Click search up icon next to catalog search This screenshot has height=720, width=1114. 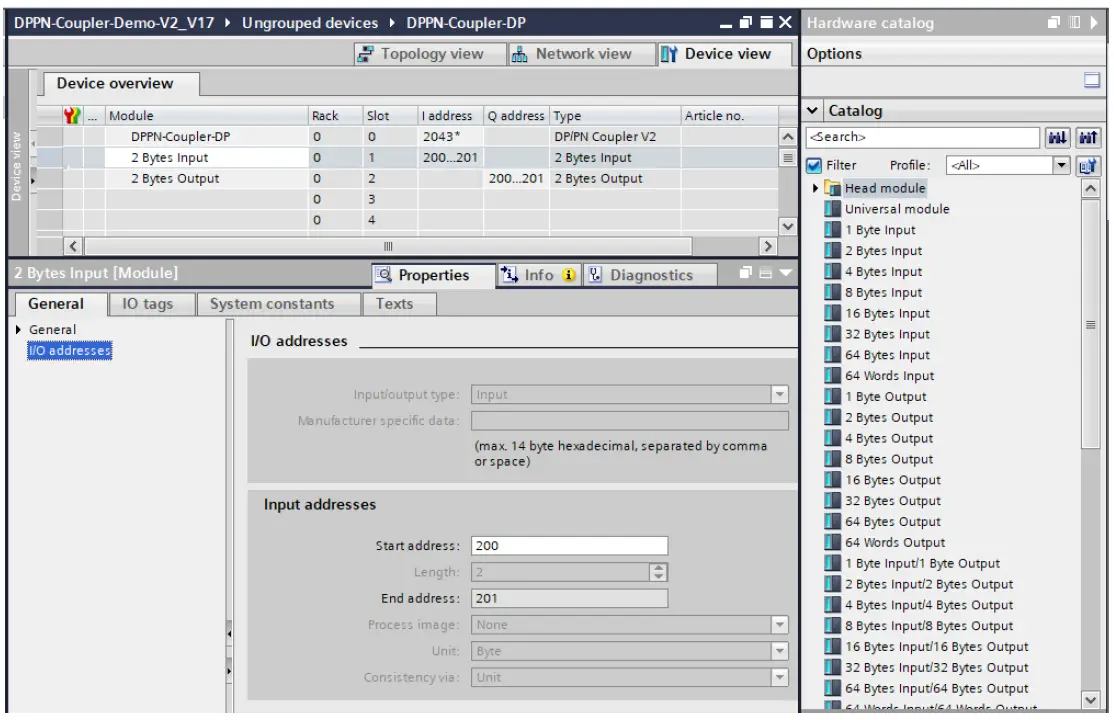(x=1088, y=137)
